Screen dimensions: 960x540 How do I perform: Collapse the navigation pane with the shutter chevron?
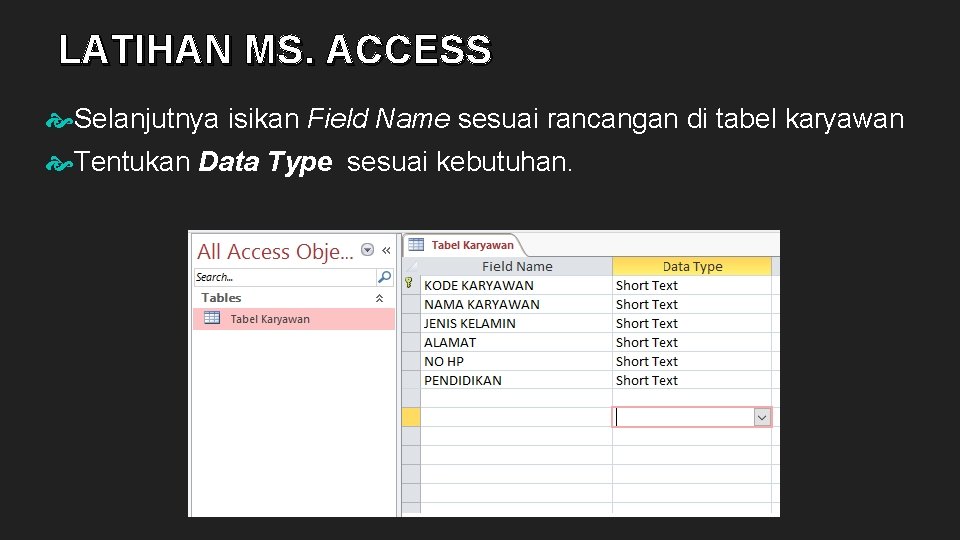(386, 250)
